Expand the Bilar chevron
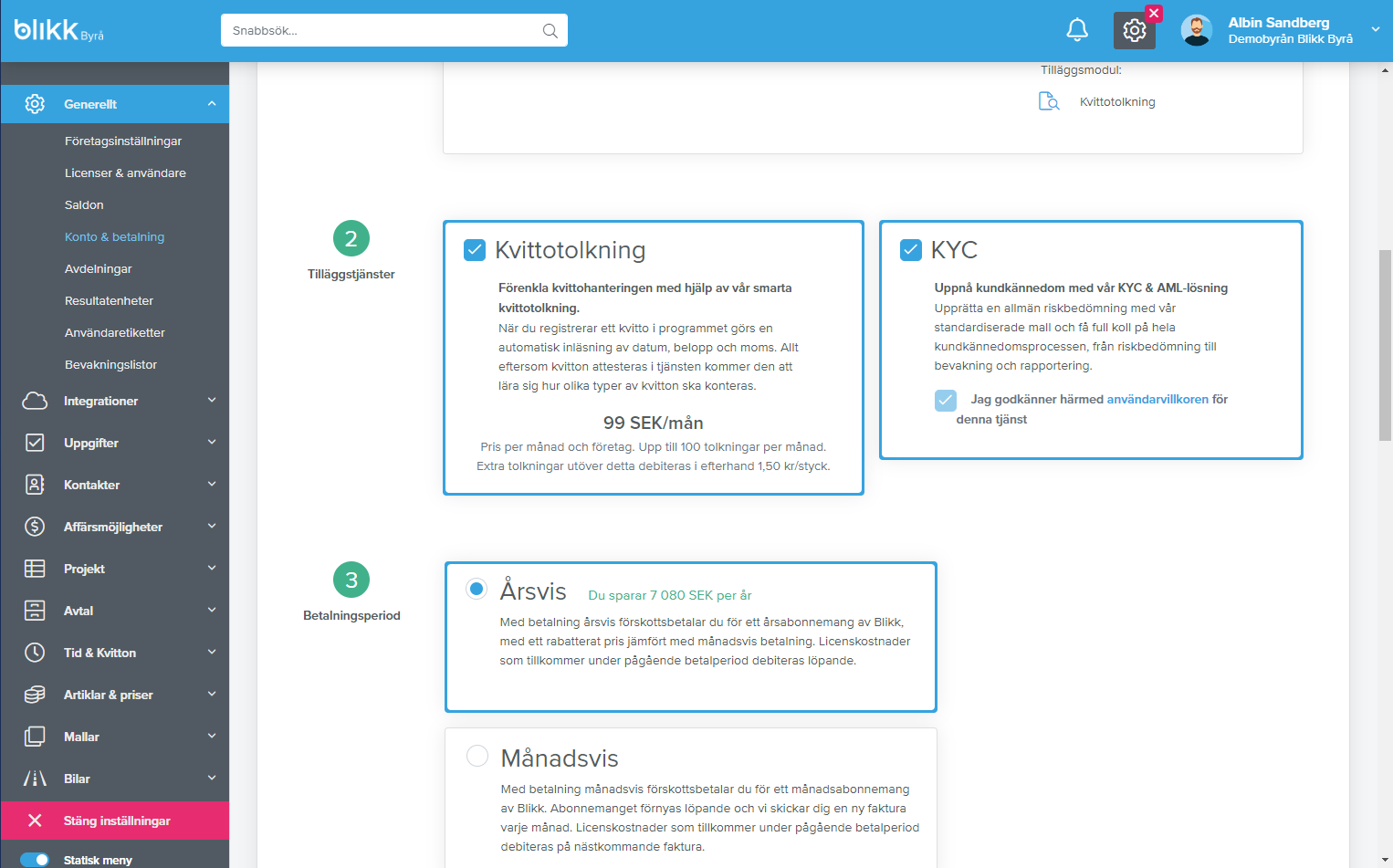 coord(212,779)
